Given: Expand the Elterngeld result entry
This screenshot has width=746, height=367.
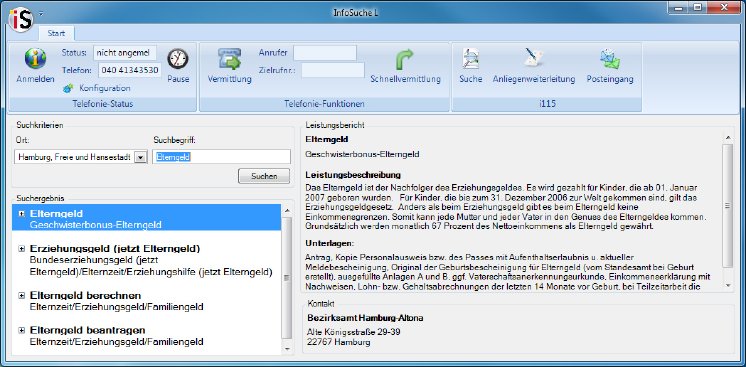Looking at the screenshot, I should [21, 214].
